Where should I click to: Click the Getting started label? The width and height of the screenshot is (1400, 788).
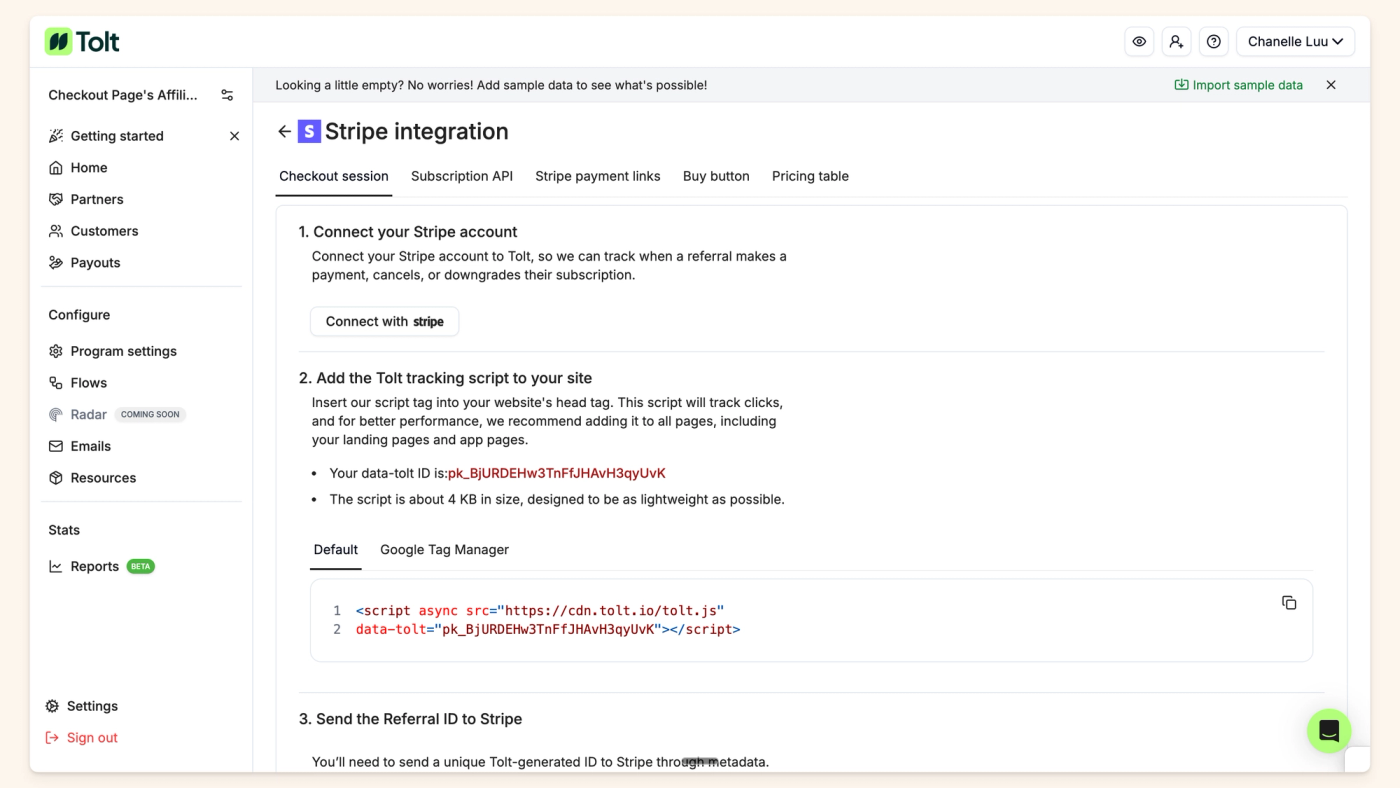tap(117, 136)
